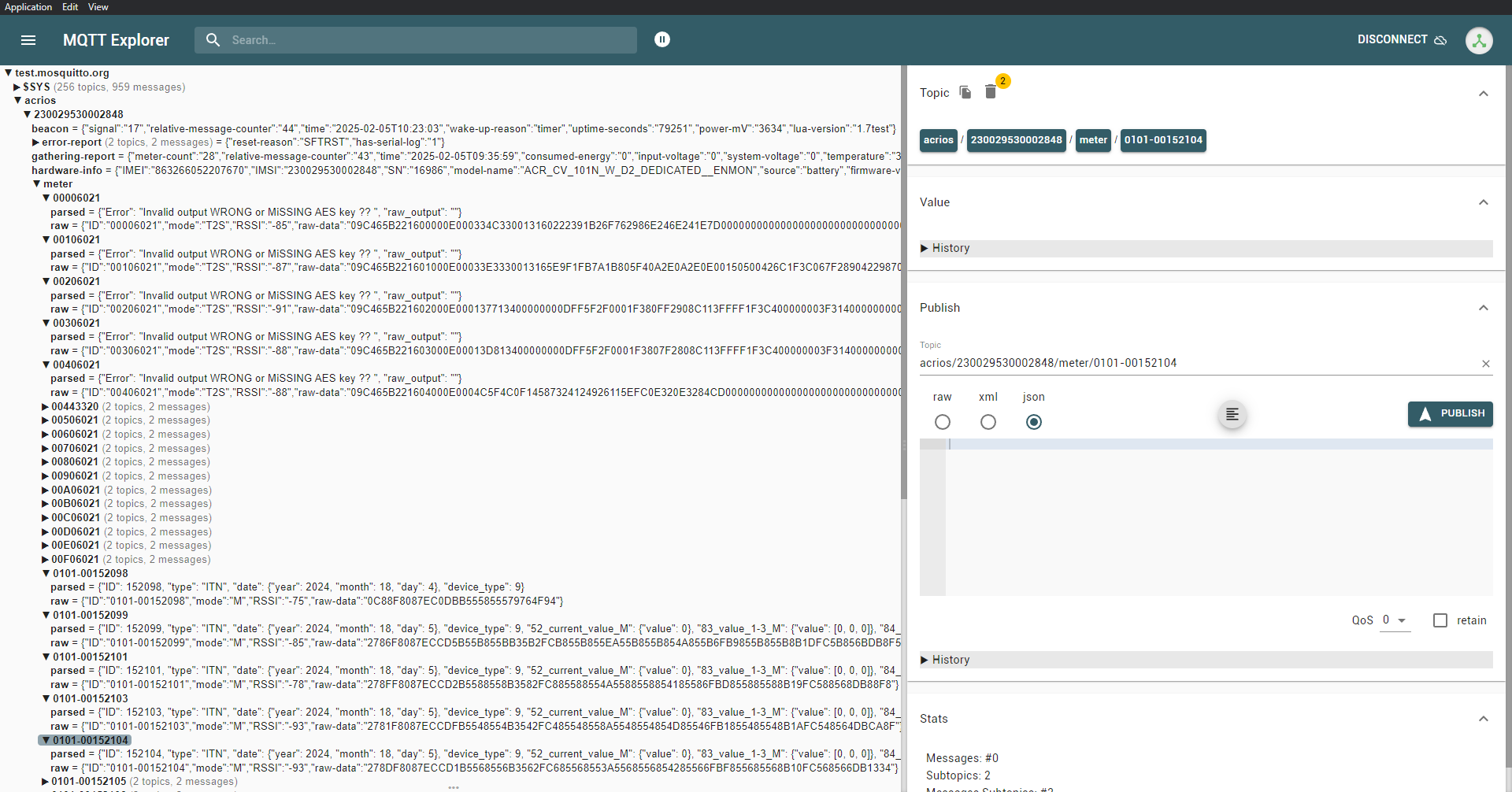This screenshot has width=1512, height=792.
Task: Open the View menu
Action: (x=98, y=7)
